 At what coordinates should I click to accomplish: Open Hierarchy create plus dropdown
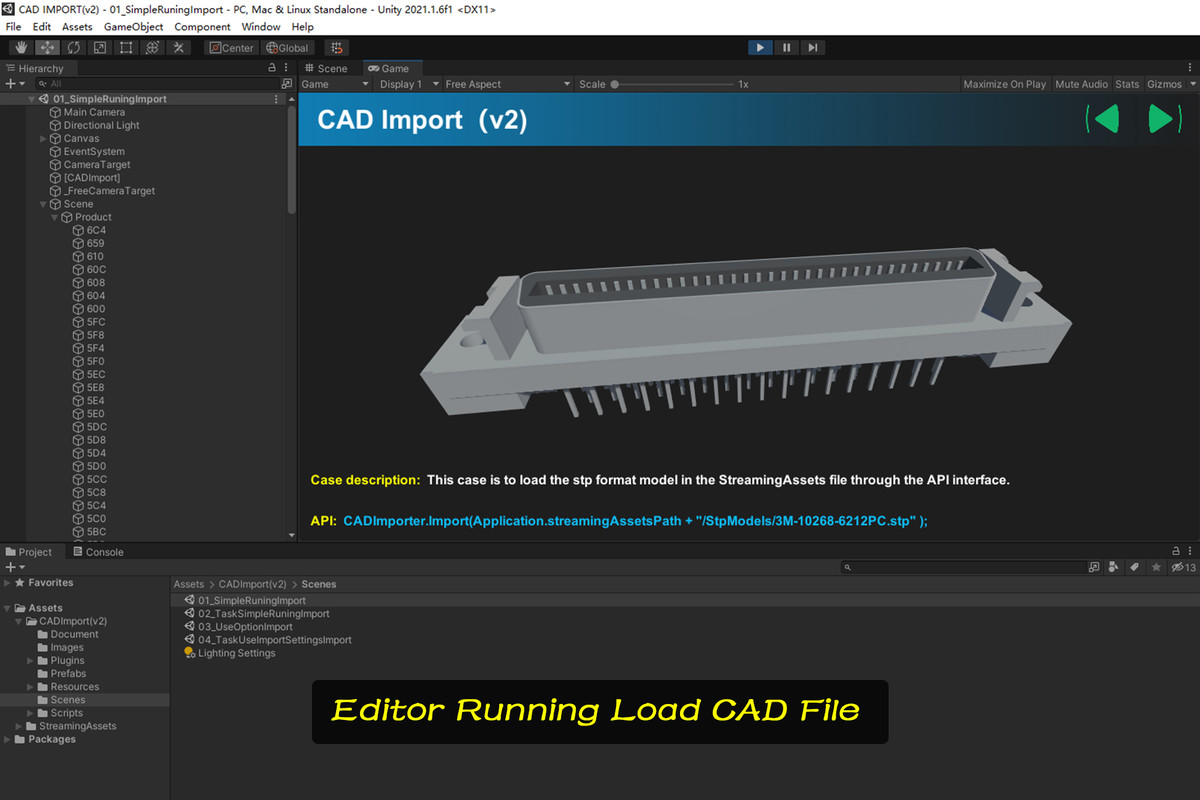(13, 84)
